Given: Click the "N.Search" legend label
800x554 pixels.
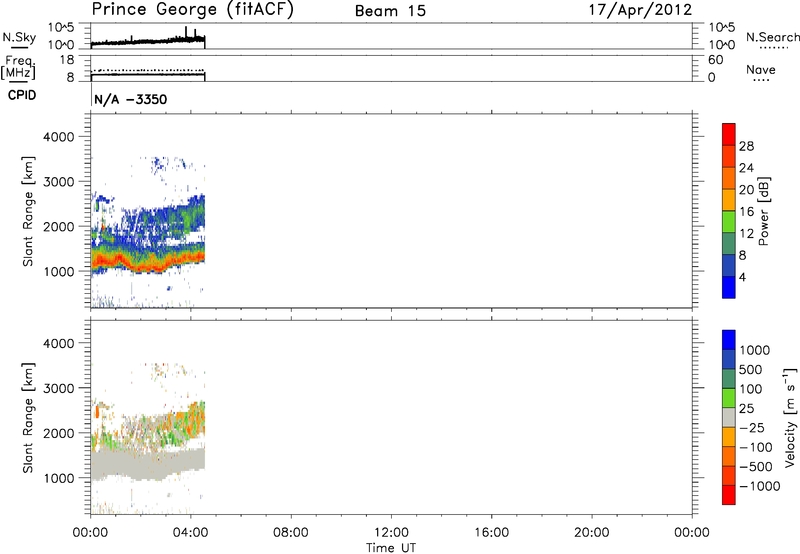Looking at the screenshot, I should click(x=773, y=37).
